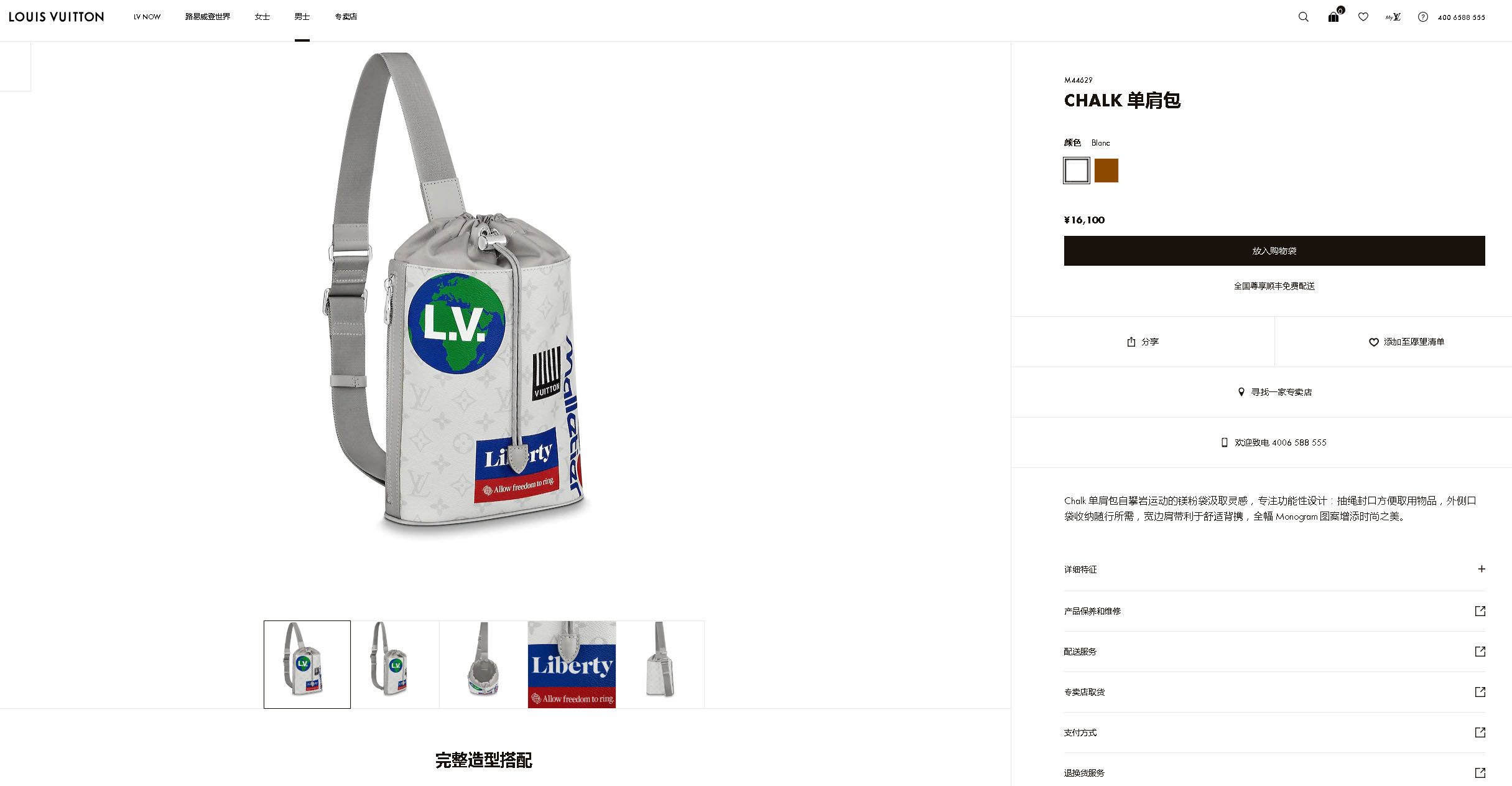The height and width of the screenshot is (786, 1512).
Task: Select the brown color swatch
Action: pyautogui.click(x=1106, y=171)
